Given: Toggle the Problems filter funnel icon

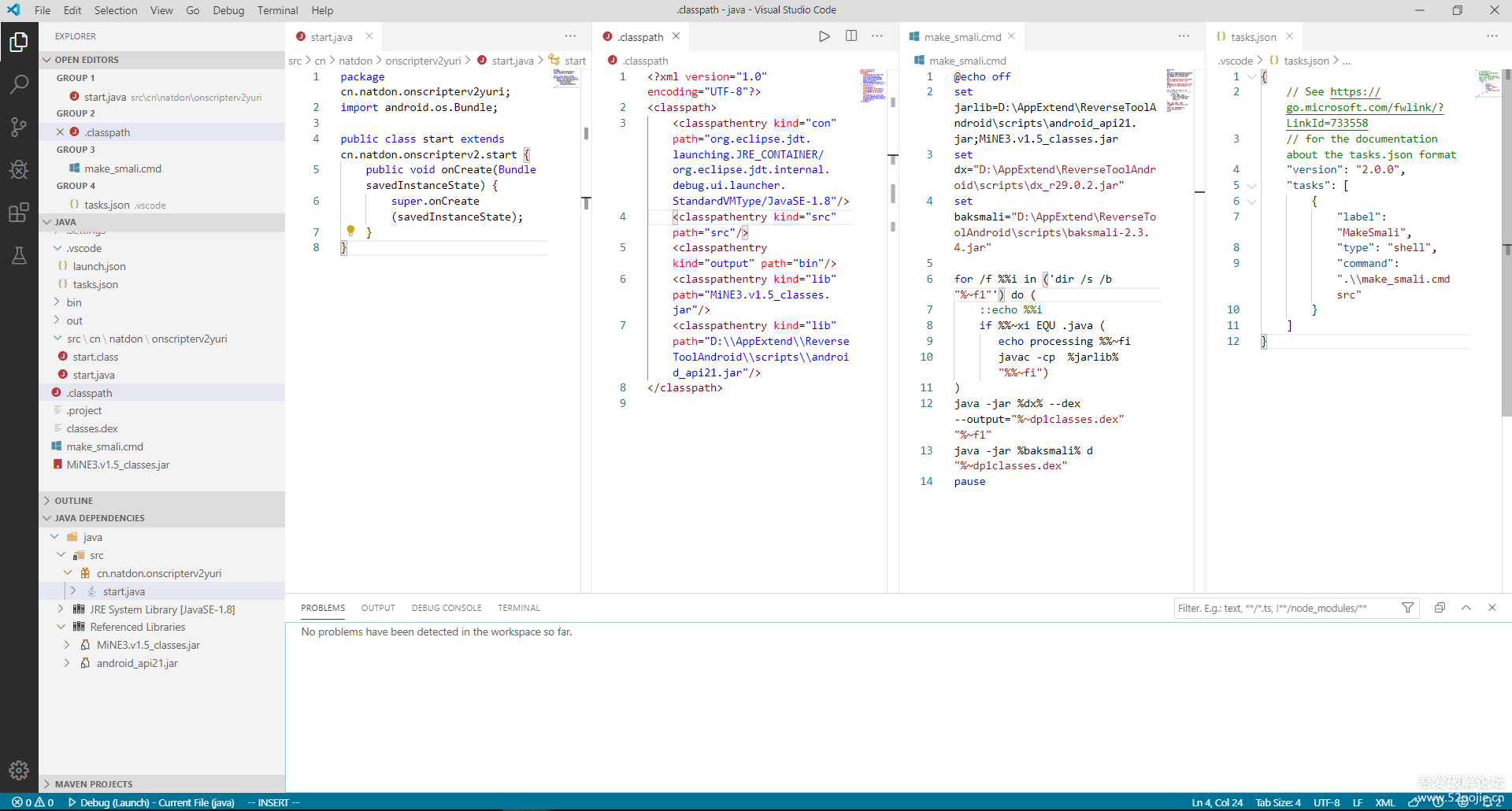Looking at the screenshot, I should pyautogui.click(x=1407, y=608).
